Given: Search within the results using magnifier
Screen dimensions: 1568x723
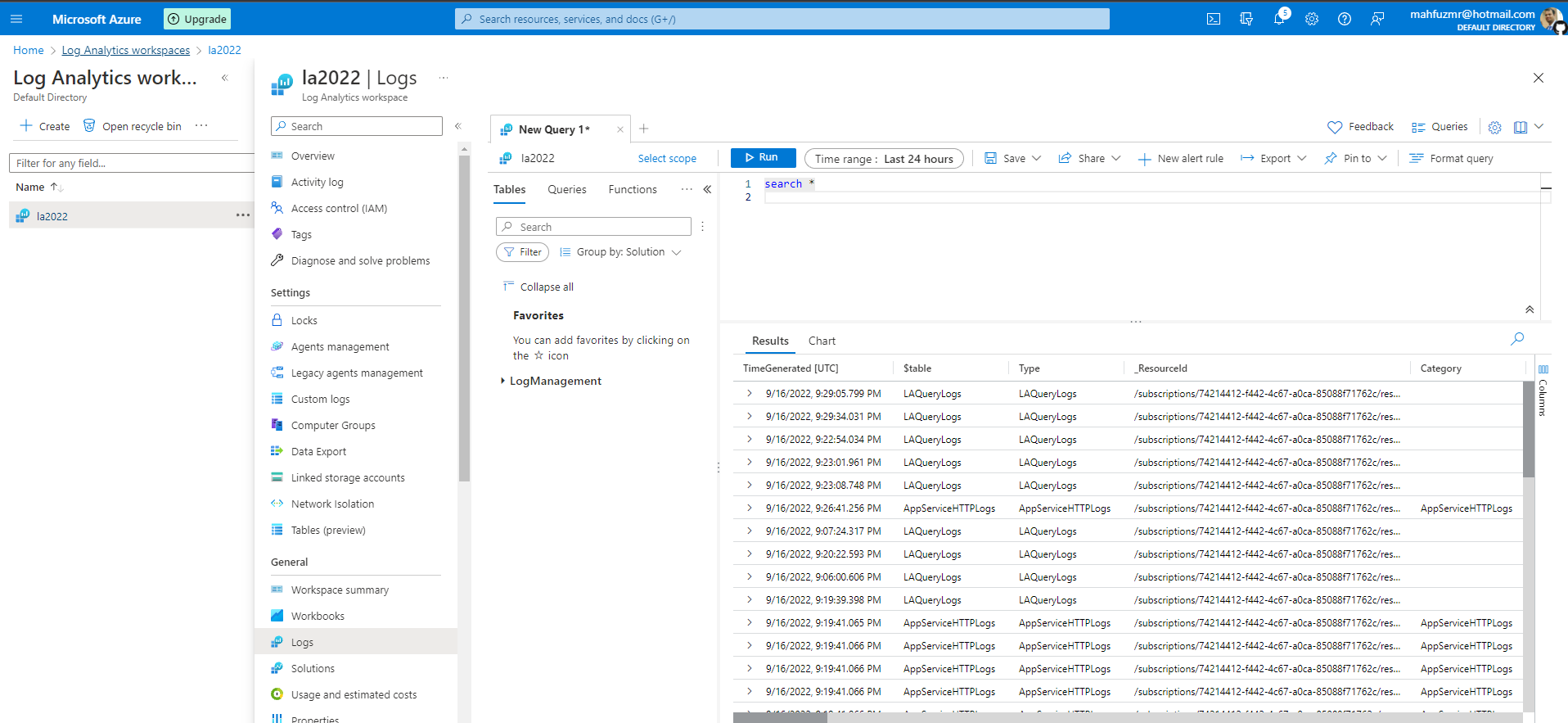Looking at the screenshot, I should point(1517,339).
